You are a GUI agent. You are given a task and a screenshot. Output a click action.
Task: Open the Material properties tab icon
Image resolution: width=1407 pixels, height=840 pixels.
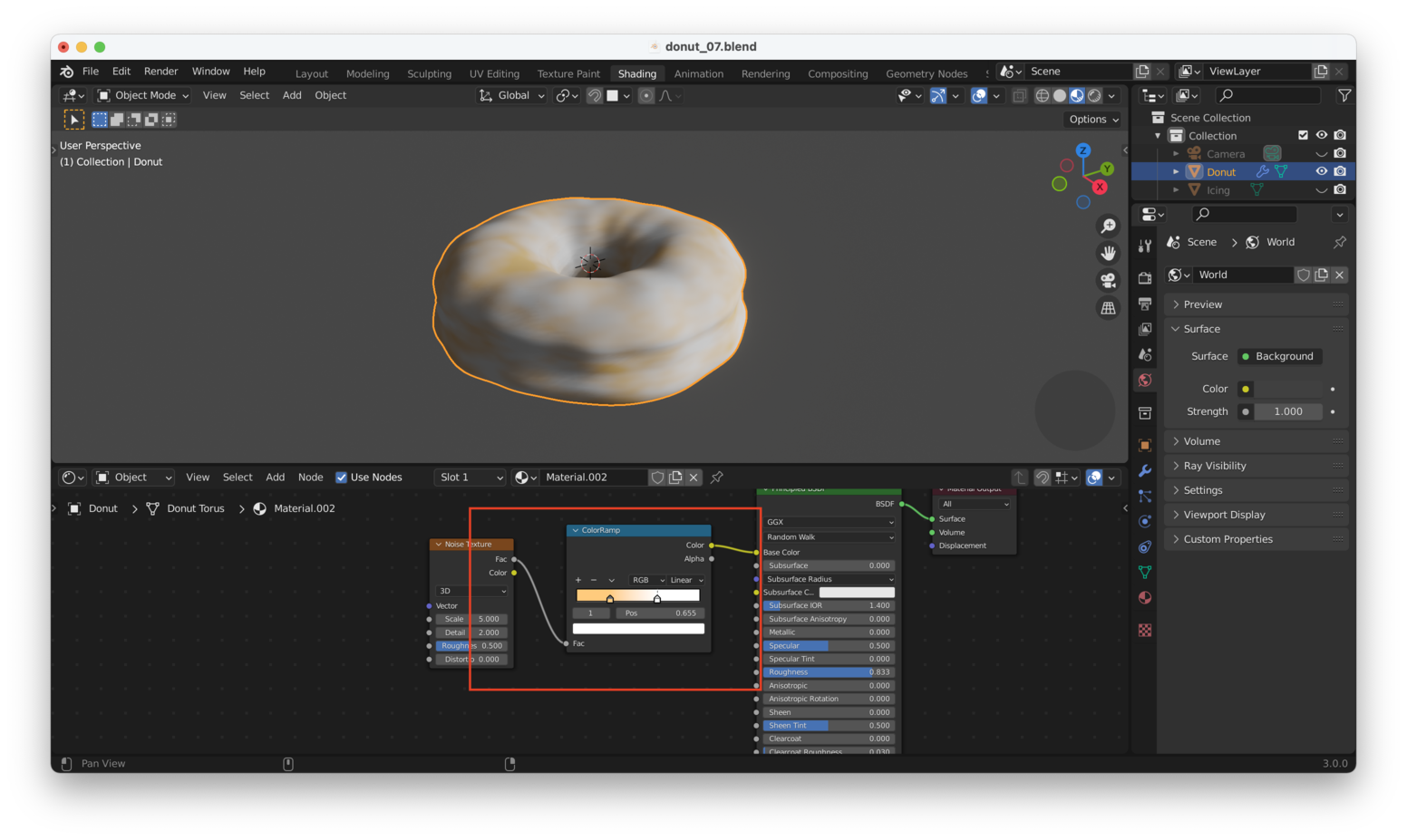click(x=1145, y=597)
